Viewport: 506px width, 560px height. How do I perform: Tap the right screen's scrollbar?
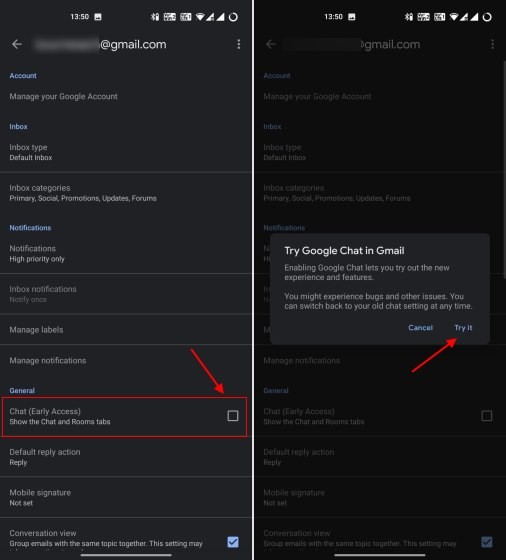click(x=504, y=170)
